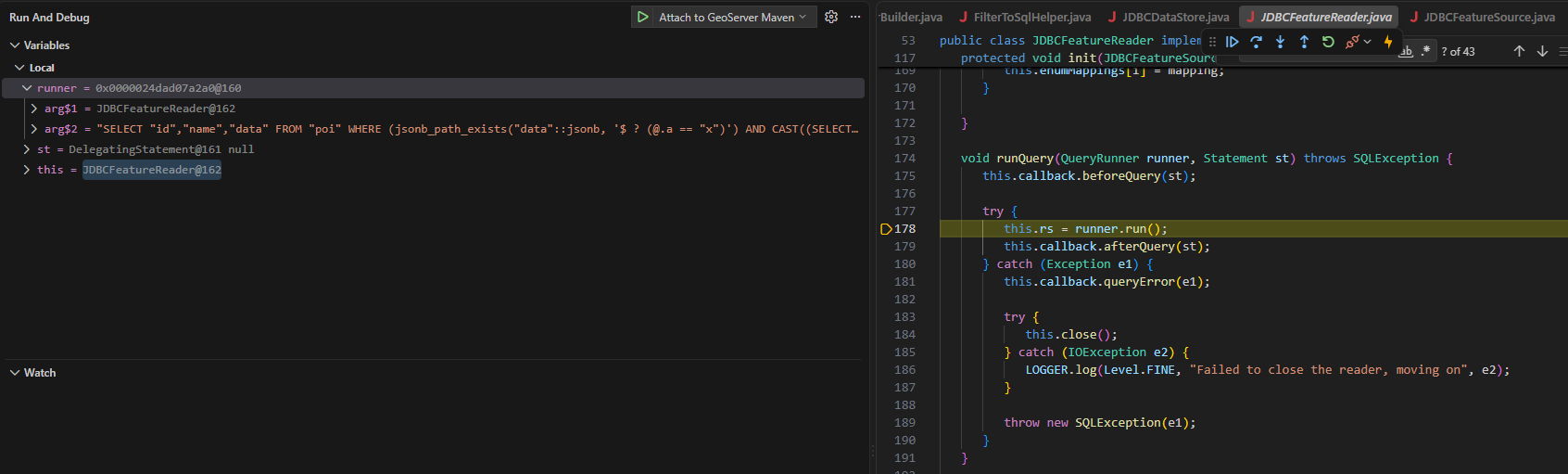The image size is (1568, 474).
Task: Go to previous find match
Action: pos(1519,51)
